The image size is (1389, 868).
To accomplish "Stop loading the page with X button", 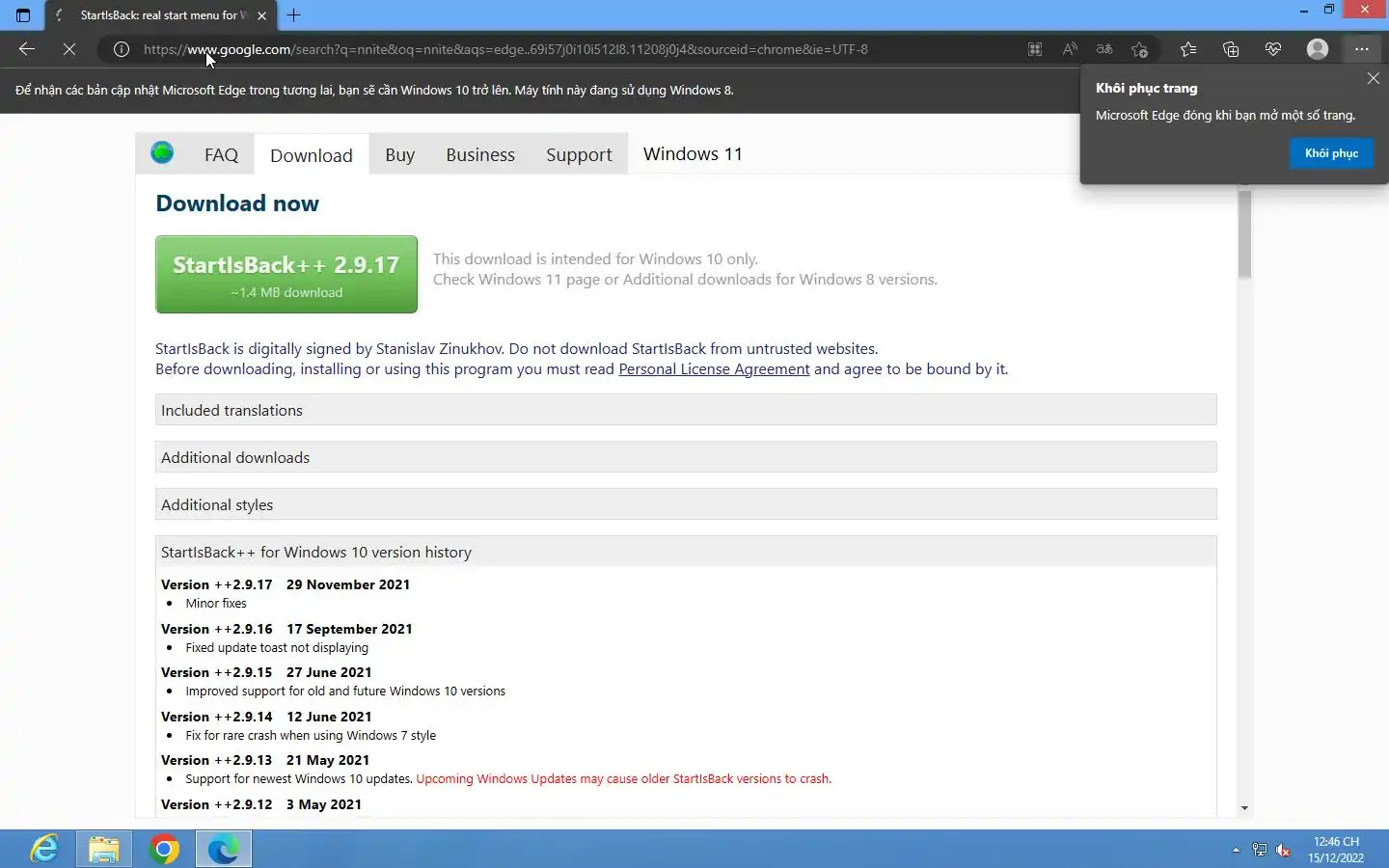I will (69, 49).
